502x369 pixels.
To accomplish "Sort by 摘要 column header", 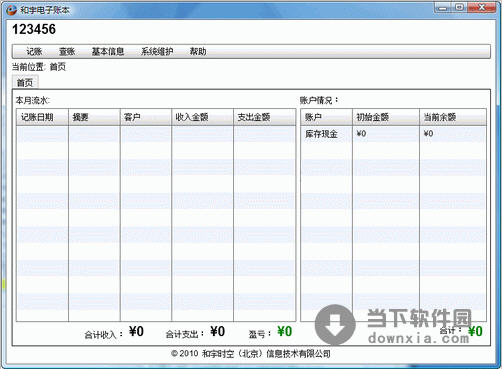I will coord(94,117).
